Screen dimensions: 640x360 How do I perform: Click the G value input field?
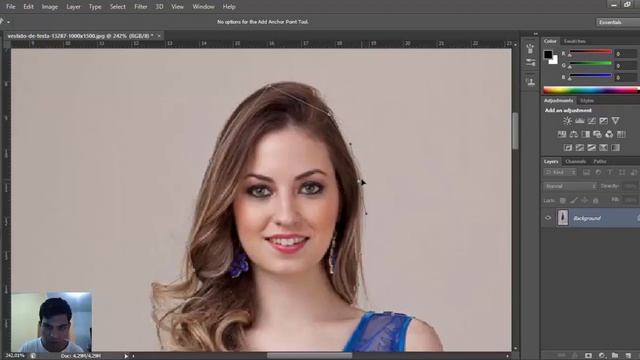click(x=626, y=65)
